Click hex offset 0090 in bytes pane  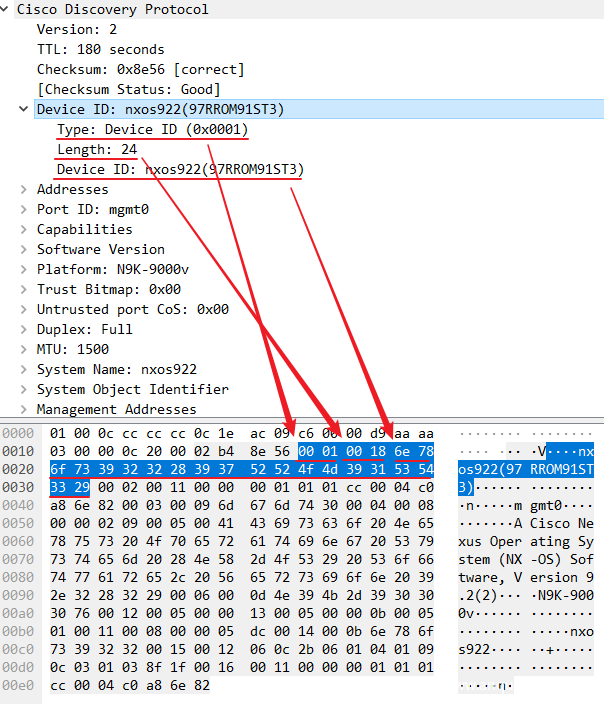pyautogui.click(x=18, y=595)
